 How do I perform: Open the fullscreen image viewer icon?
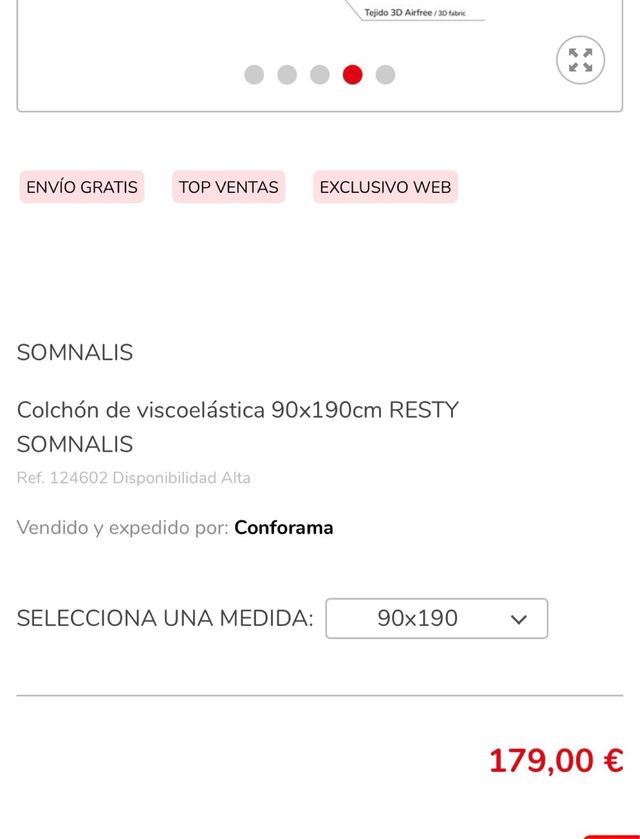(580, 60)
